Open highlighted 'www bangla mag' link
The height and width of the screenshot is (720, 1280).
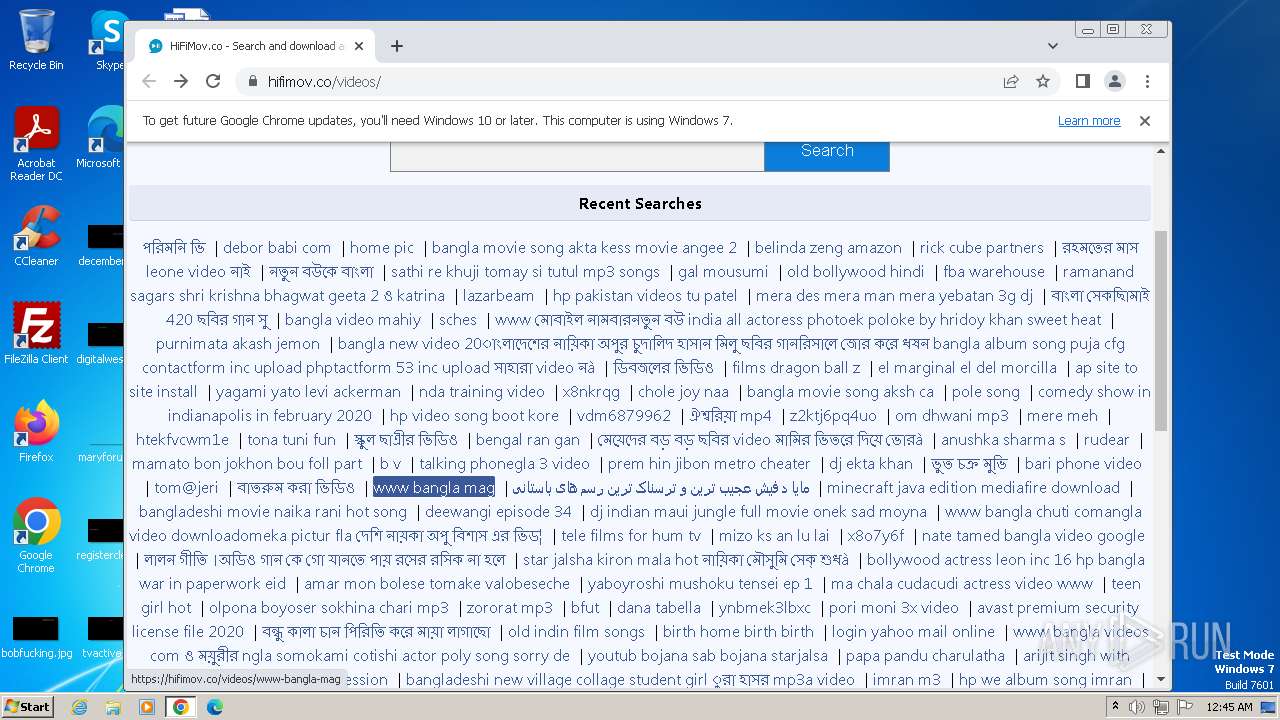434,488
